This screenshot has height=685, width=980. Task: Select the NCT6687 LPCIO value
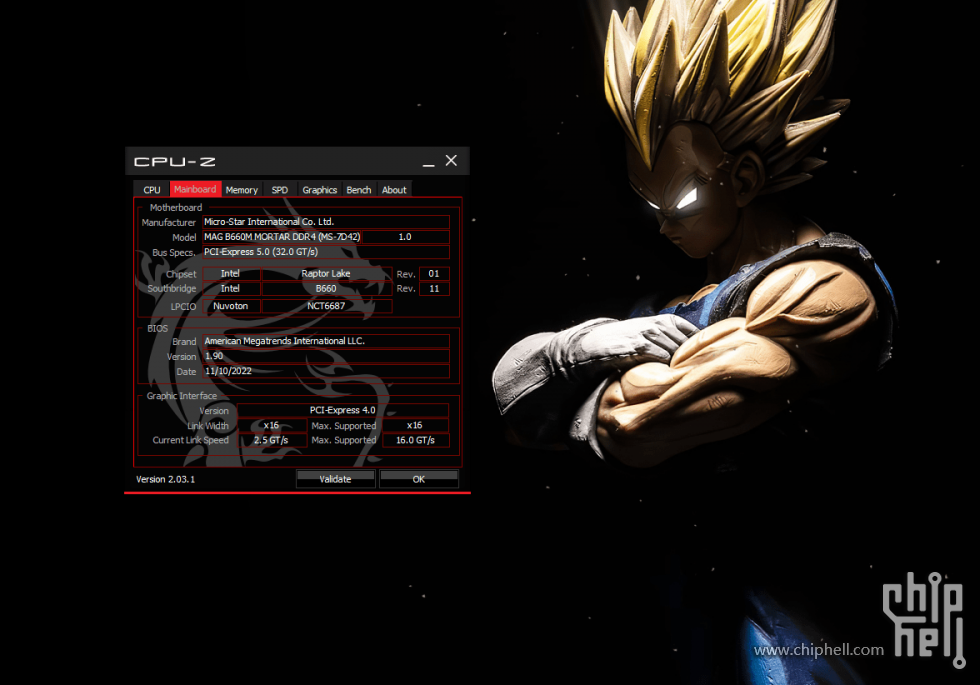click(x=326, y=306)
